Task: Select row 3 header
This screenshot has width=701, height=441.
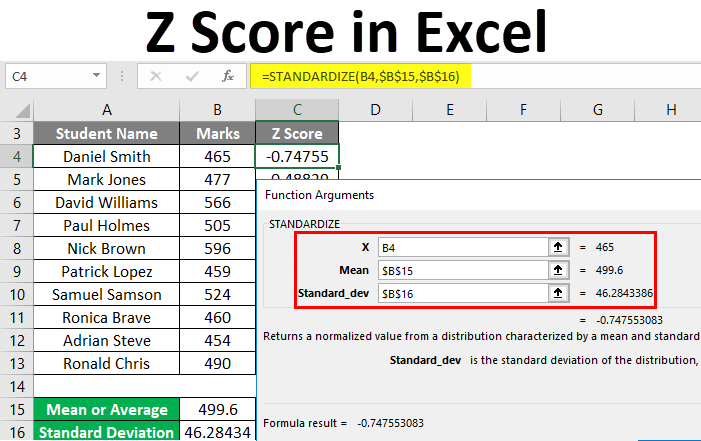Action: tap(17, 133)
